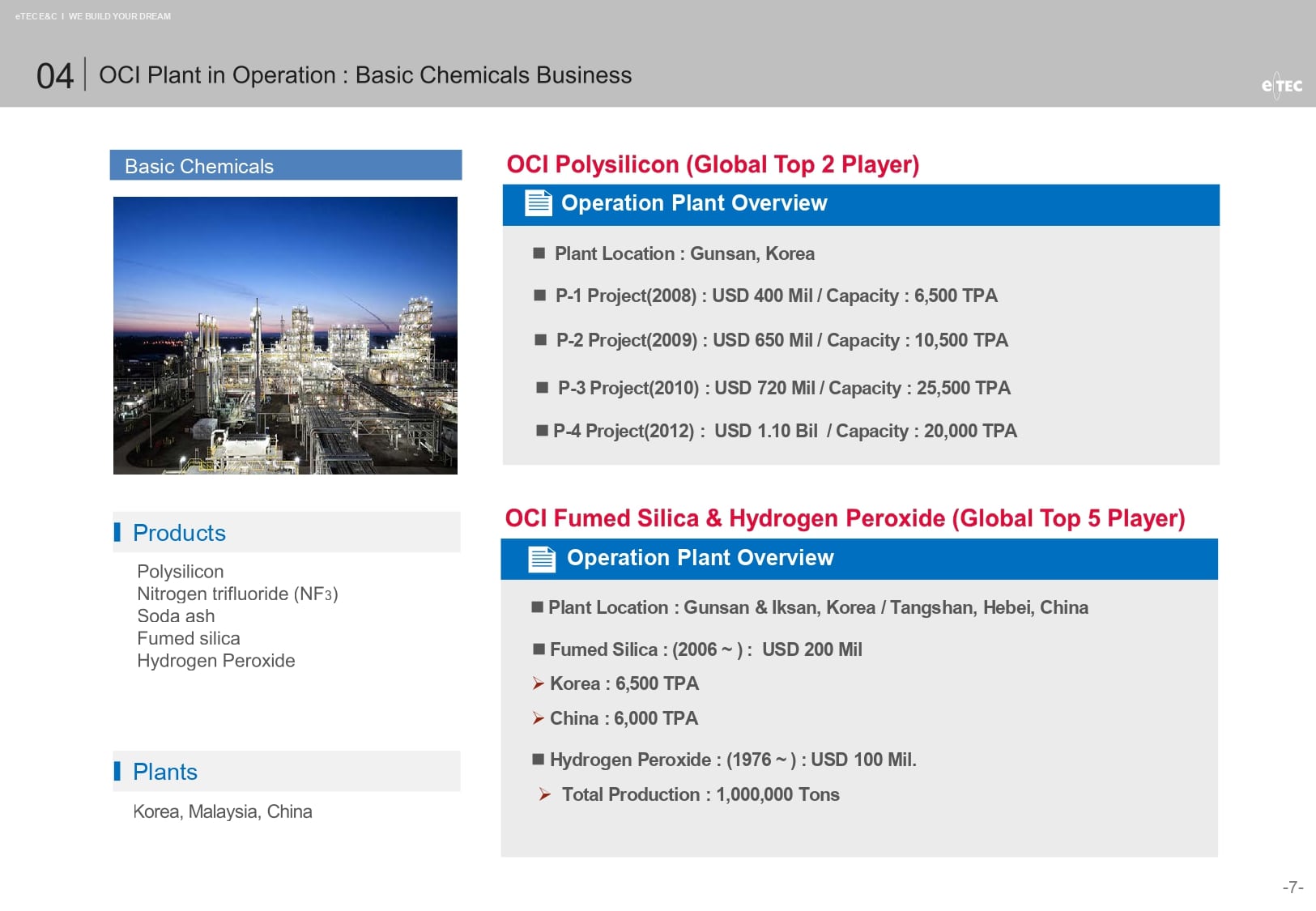The height and width of the screenshot is (911, 1316).
Task: Select the P-2 Project(2009) line
Action: 782,340
